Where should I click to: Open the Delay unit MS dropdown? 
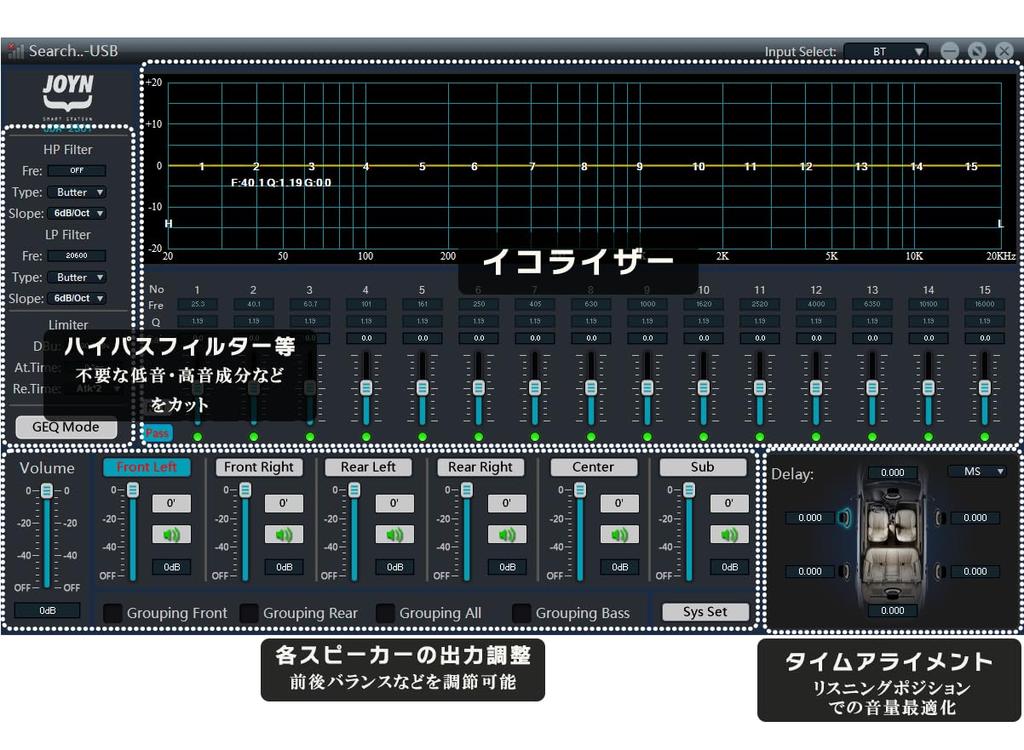coord(977,471)
